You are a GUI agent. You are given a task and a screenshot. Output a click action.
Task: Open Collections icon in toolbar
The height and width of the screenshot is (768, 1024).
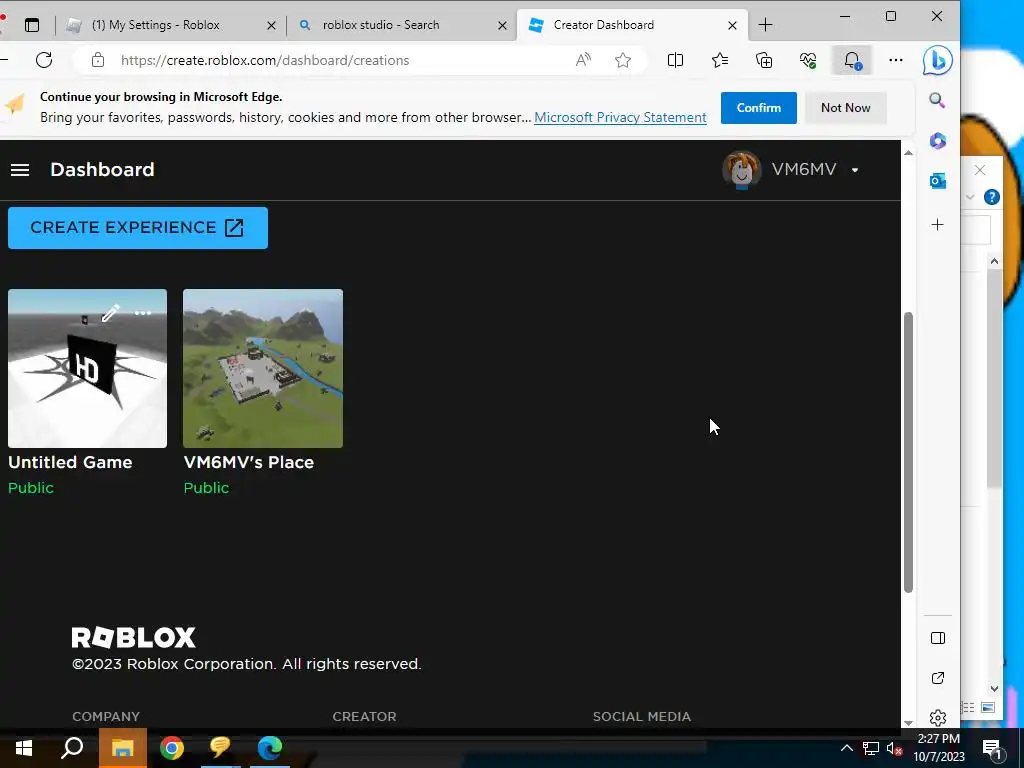coord(764,60)
